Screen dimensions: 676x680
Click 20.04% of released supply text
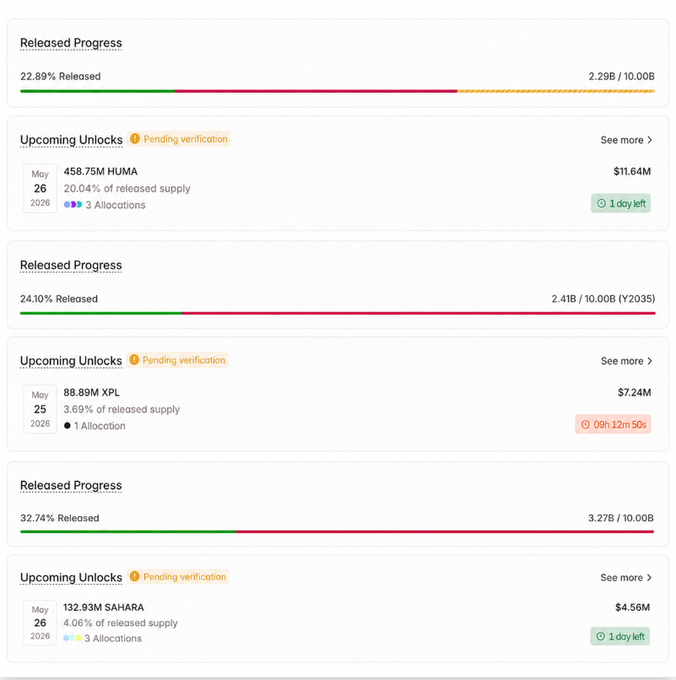click(x=127, y=189)
